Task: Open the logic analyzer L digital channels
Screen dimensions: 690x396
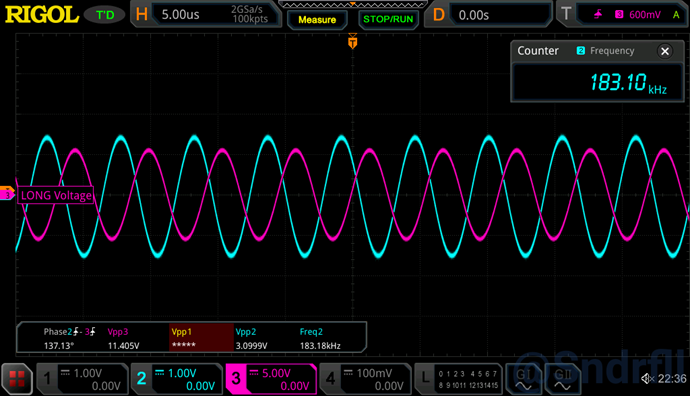Action: (458, 379)
